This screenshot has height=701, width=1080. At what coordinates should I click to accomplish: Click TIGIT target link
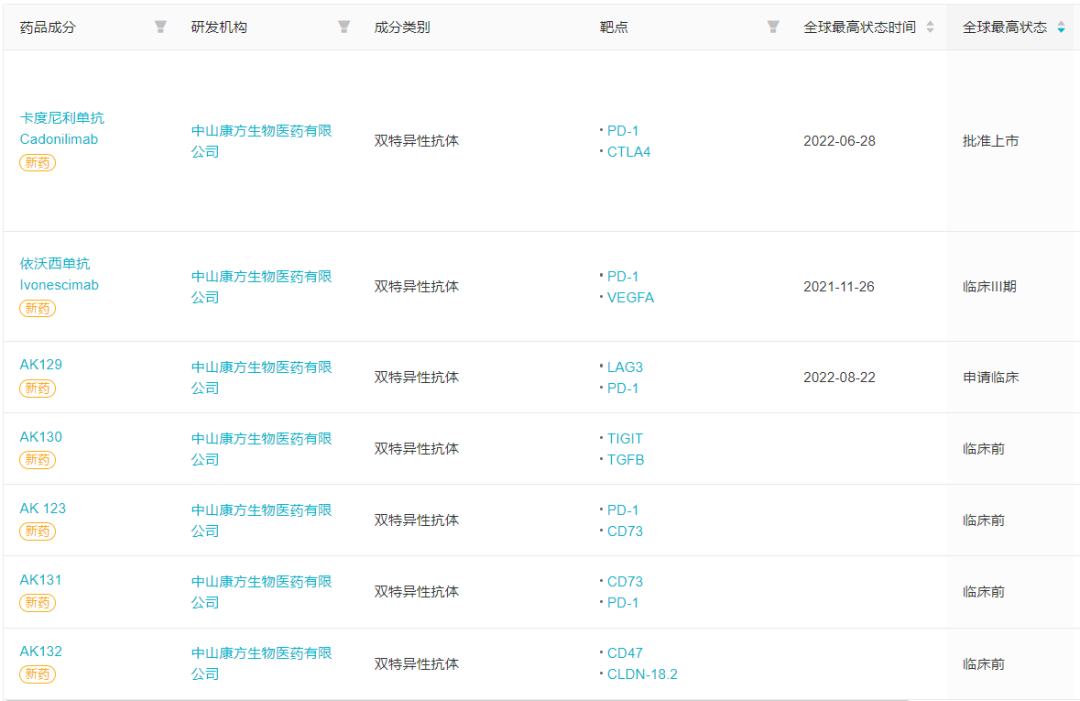point(625,439)
